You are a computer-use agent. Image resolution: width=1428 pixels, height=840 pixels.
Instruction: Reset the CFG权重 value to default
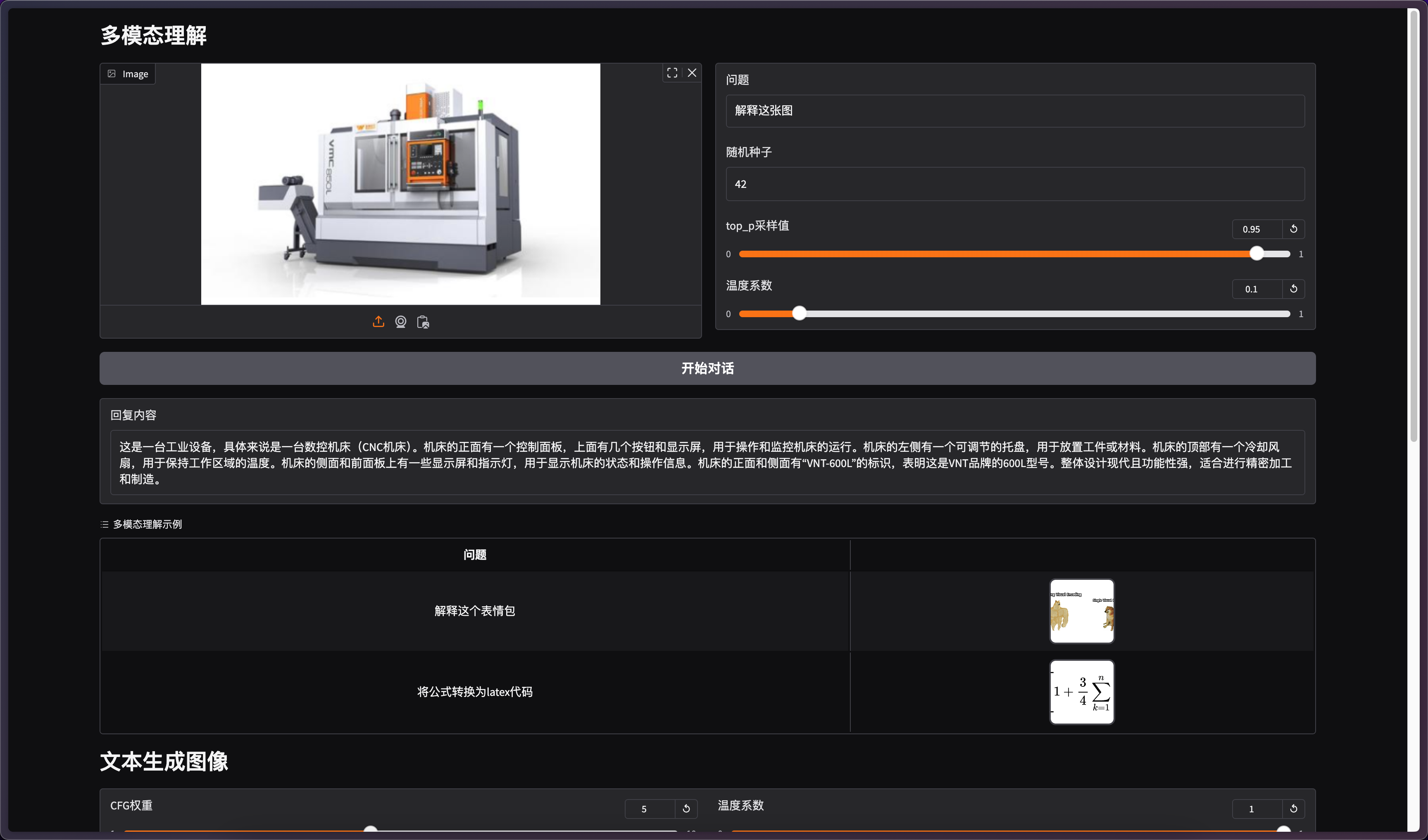tap(686, 808)
